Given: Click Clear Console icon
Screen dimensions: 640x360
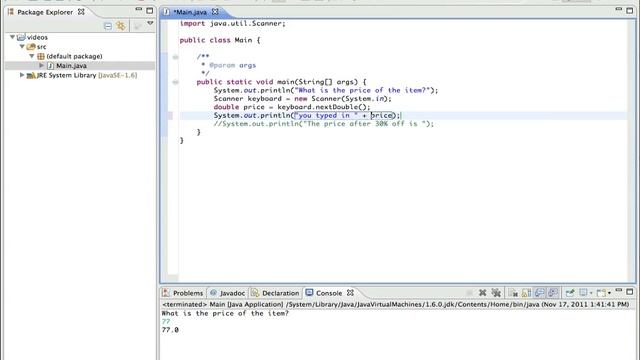Looking at the screenshot, I should pyautogui.click(x=513, y=293).
